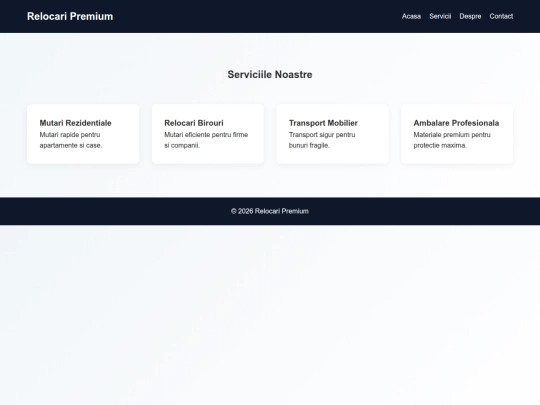Click the © 2026 Relocari Premium footer text
Viewport: 540px width, 405px height.
[270, 211]
